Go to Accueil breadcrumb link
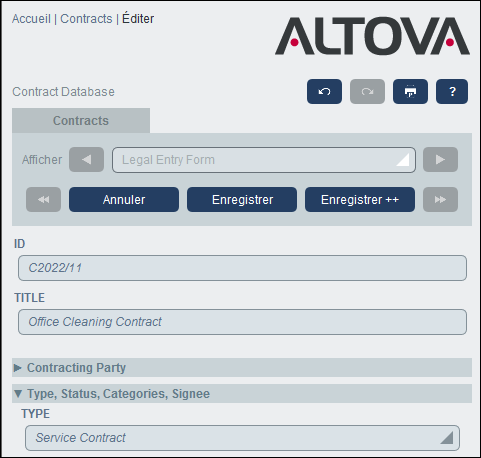 (x=31, y=19)
